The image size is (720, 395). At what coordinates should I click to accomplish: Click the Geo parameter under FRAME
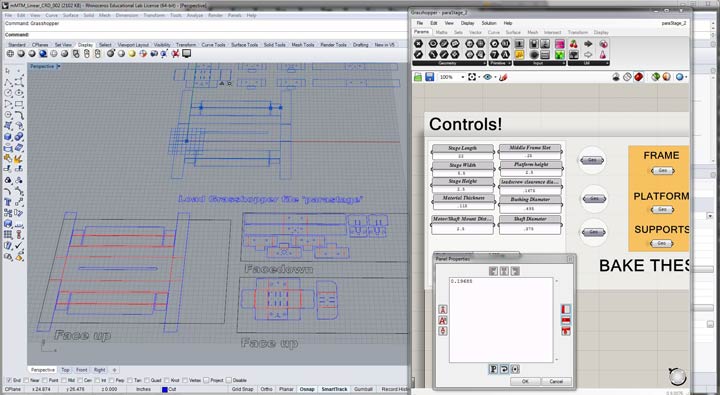pos(663,170)
